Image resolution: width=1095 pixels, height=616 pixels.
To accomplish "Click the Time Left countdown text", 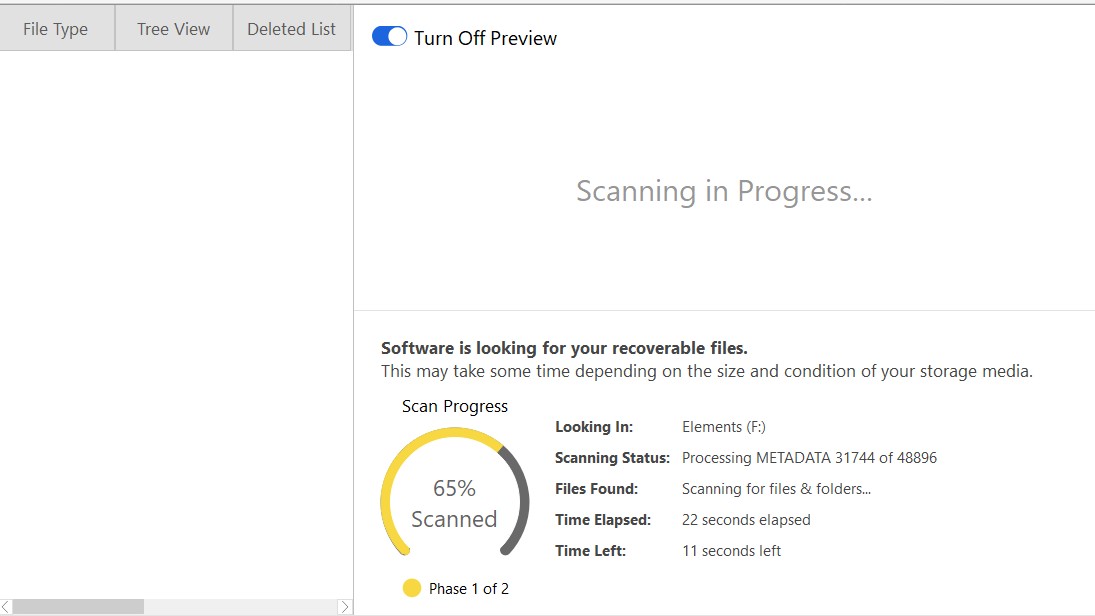I will pos(731,550).
